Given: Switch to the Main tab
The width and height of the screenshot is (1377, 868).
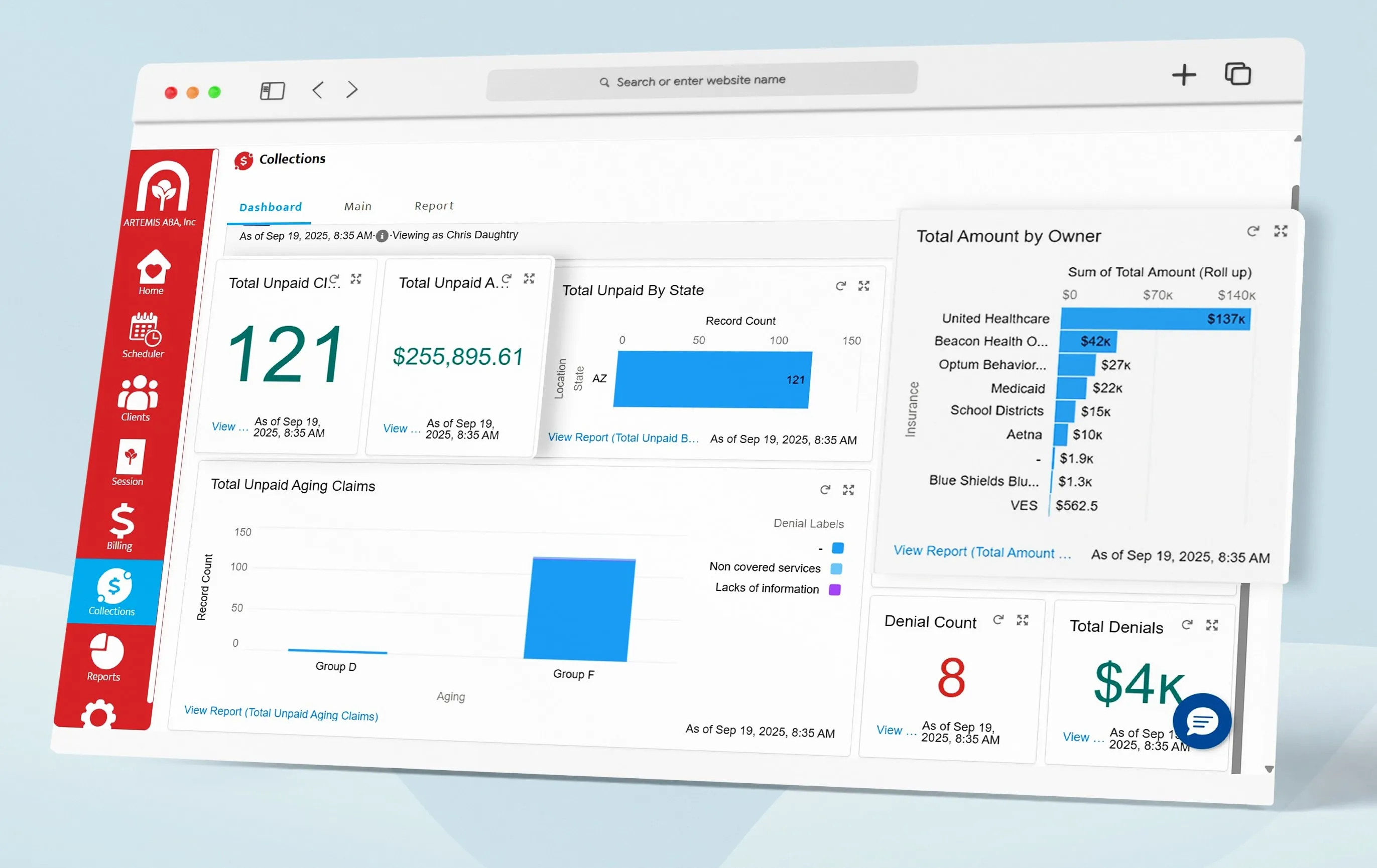Looking at the screenshot, I should [x=357, y=206].
